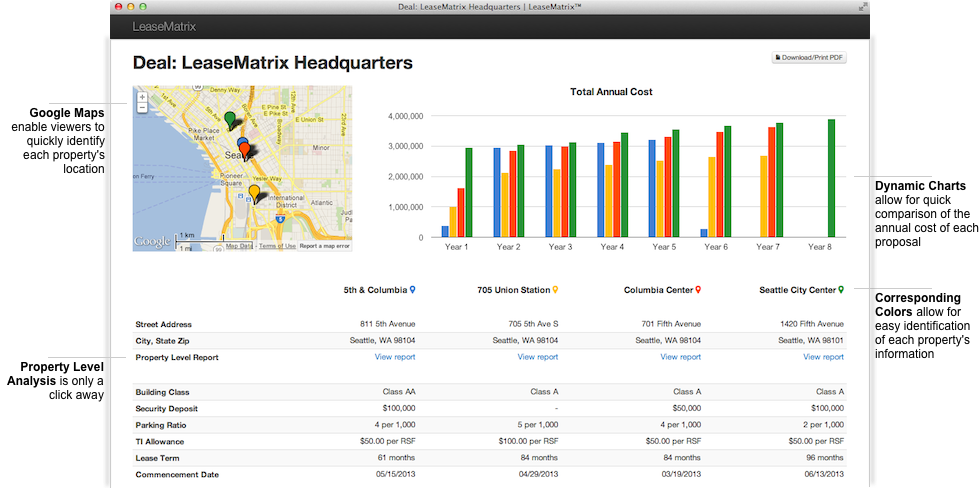This screenshot has height=488, width=980.
Task: Click Report a map error link
Action: (x=325, y=246)
